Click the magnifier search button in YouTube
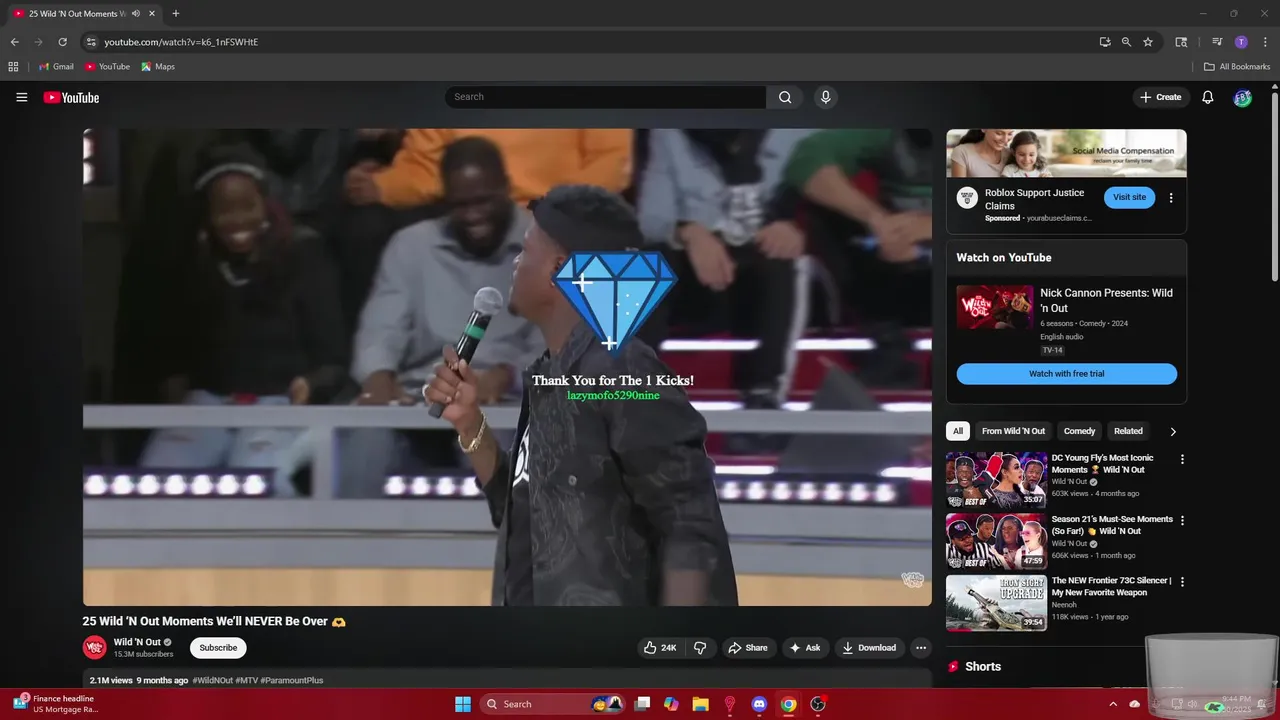1280x720 pixels. coord(785,97)
